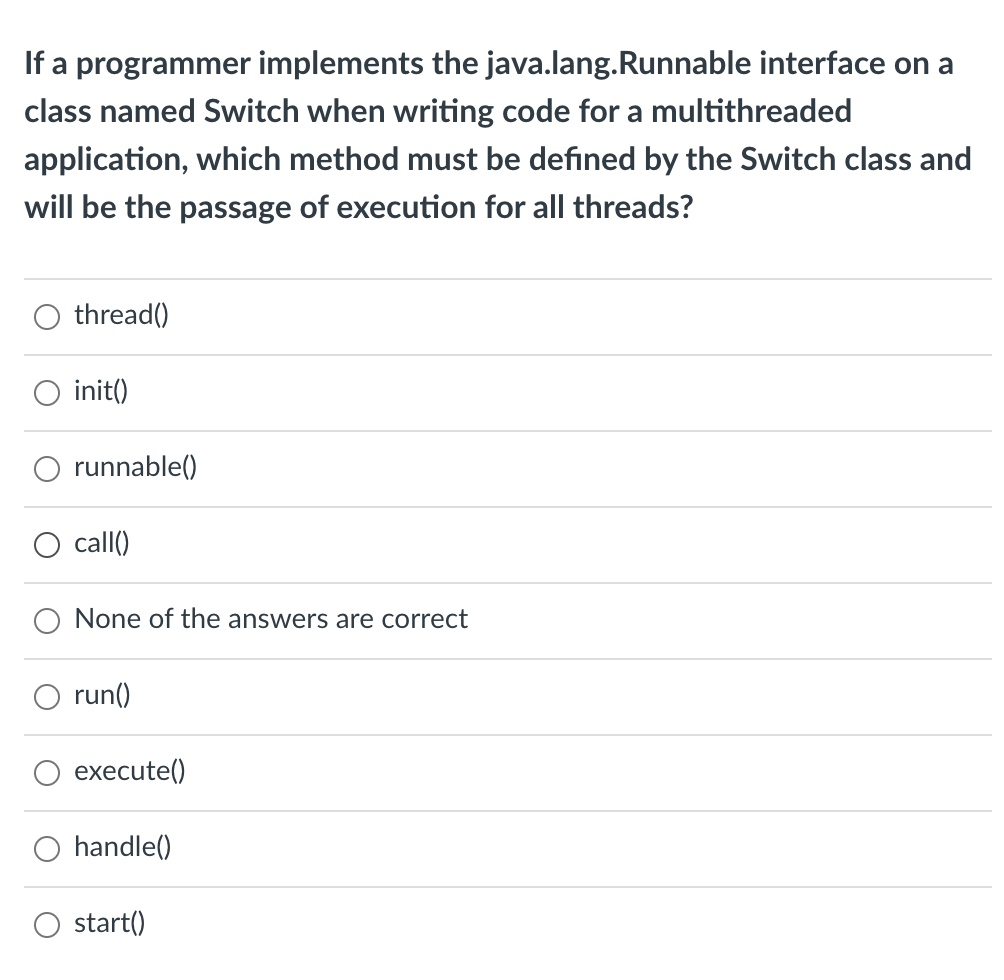Click the runnable() answer label text
Screen dimensions: 1004x980
pos(135,468)
